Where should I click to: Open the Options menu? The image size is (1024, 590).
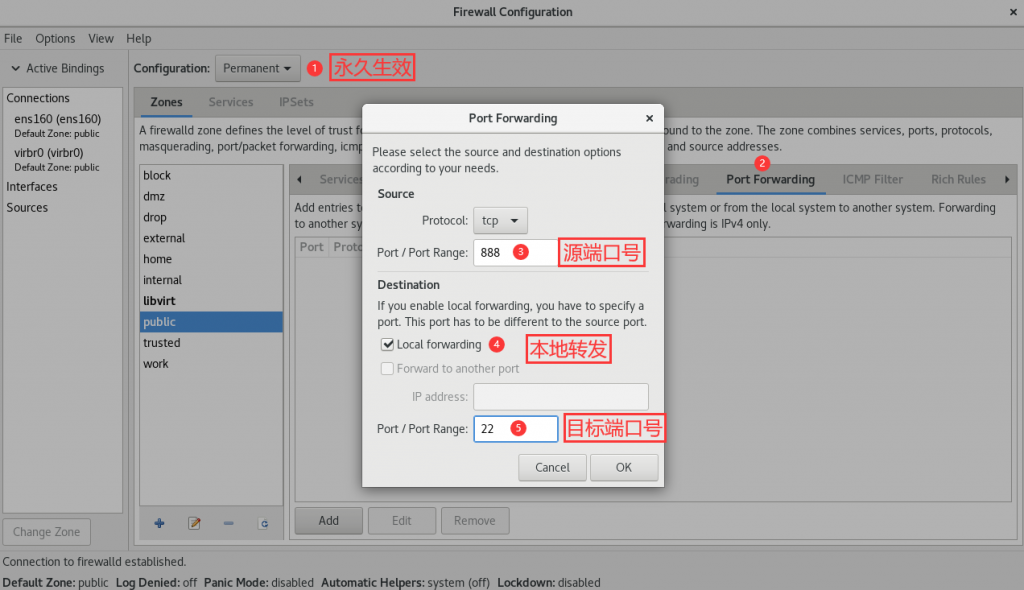click(55, 39)
